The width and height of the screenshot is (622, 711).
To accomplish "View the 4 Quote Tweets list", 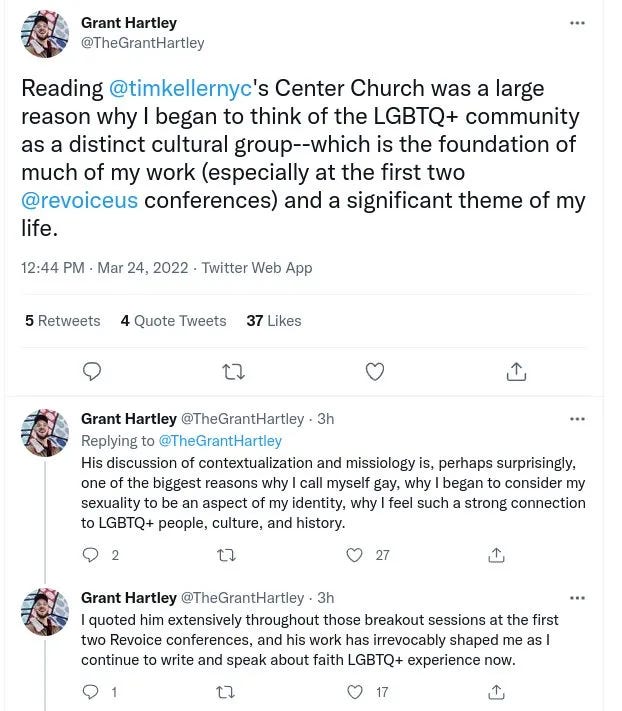I will [x=173, y=321].
